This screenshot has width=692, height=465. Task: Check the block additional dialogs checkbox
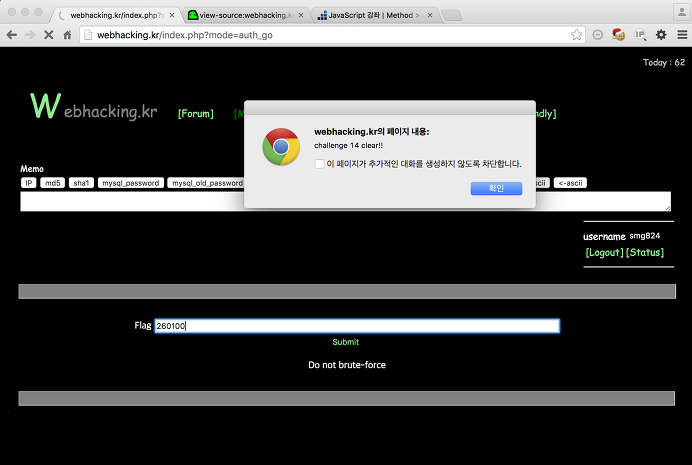pyautogui.click(x=320, y=164)
